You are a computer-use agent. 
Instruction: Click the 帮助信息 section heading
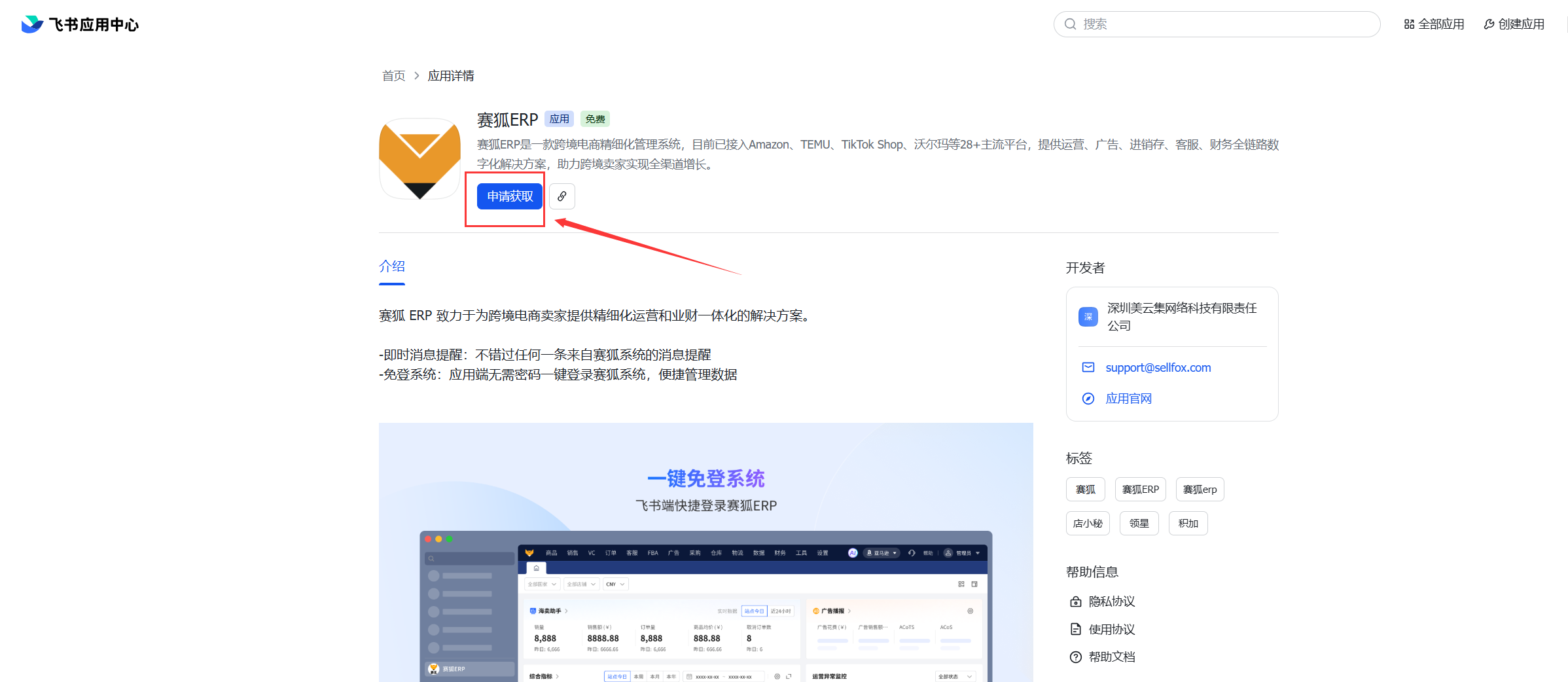coord(1092,572)
